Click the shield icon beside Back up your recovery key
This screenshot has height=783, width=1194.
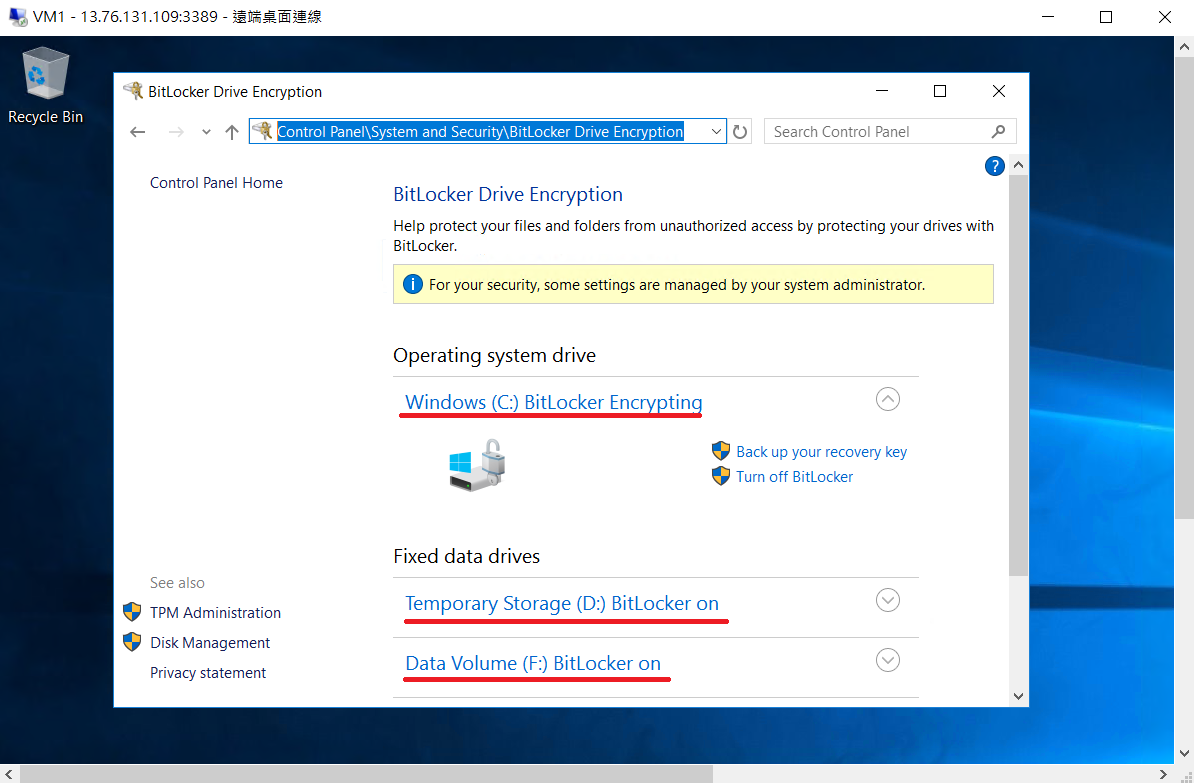(720, 451)
